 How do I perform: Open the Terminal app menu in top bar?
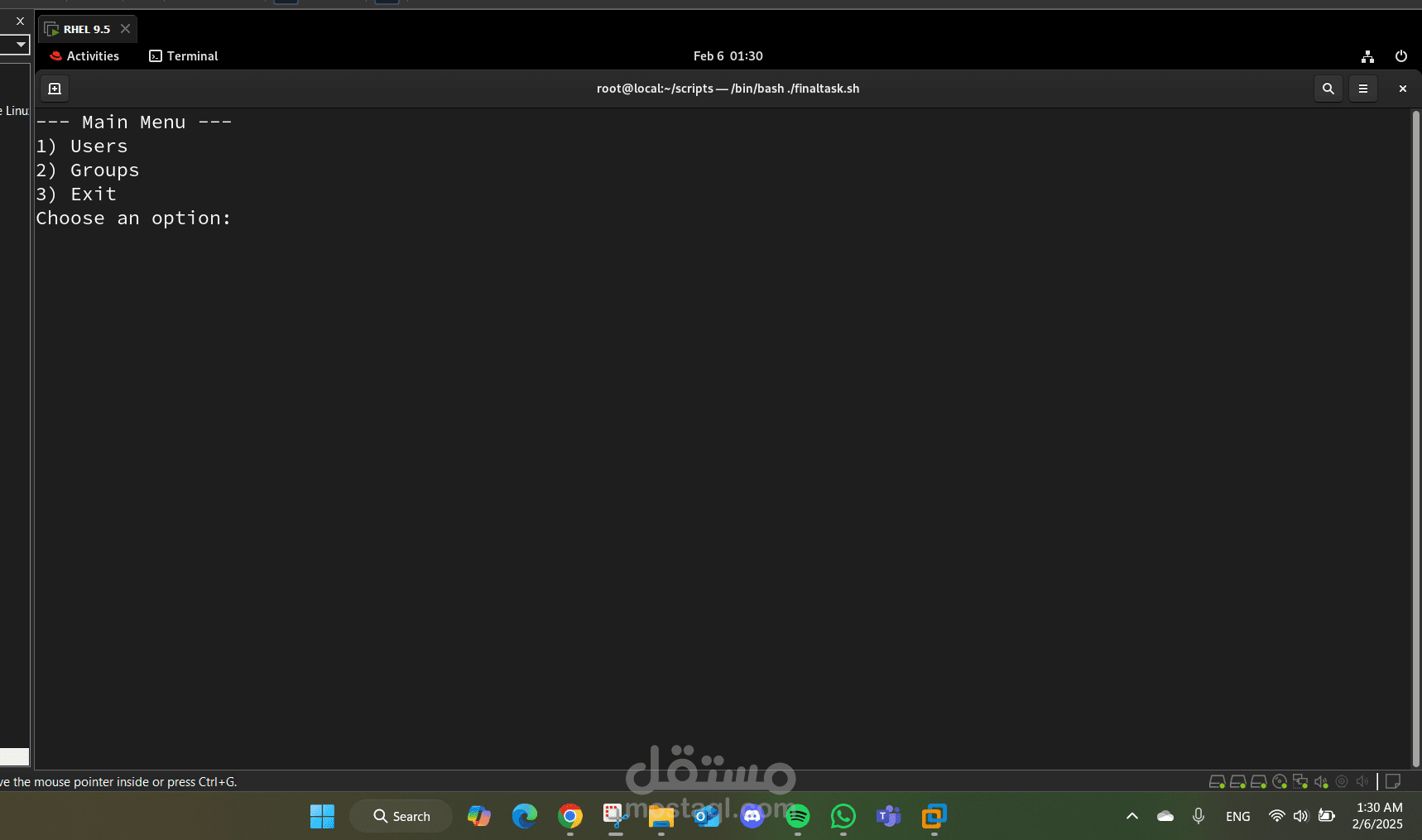[184, 56]
